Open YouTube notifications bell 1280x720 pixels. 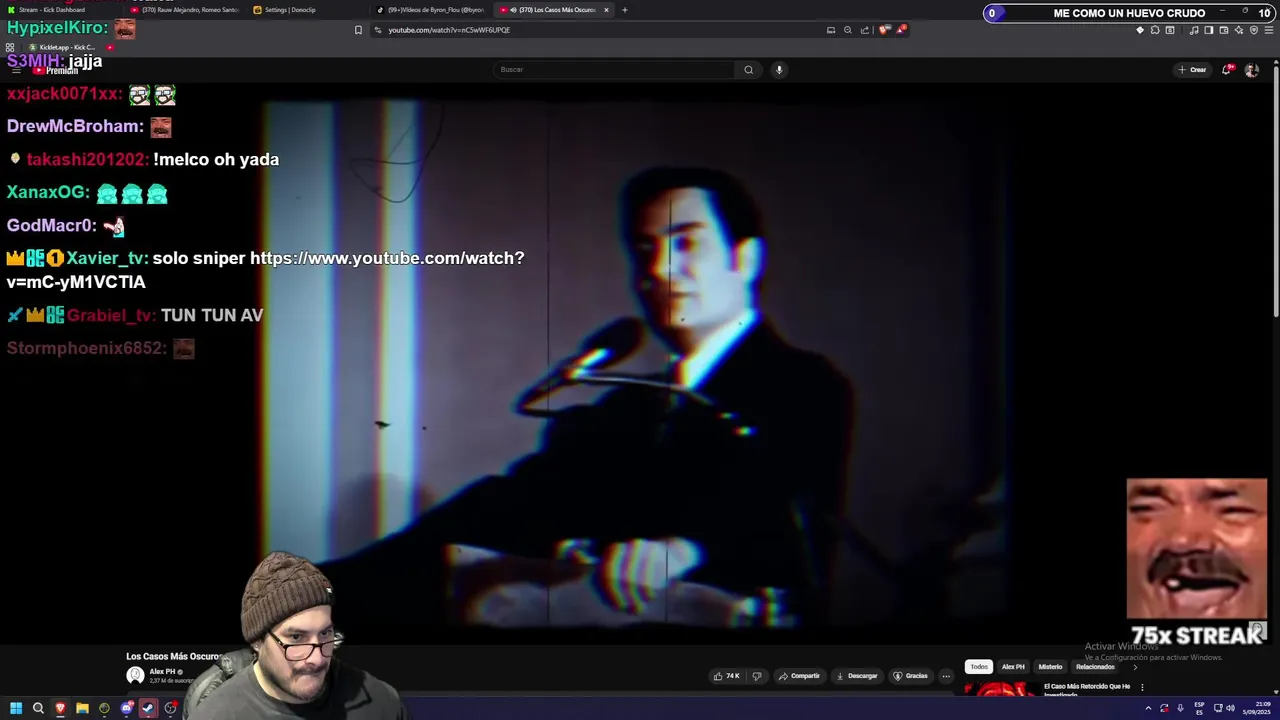point(1227,70)
